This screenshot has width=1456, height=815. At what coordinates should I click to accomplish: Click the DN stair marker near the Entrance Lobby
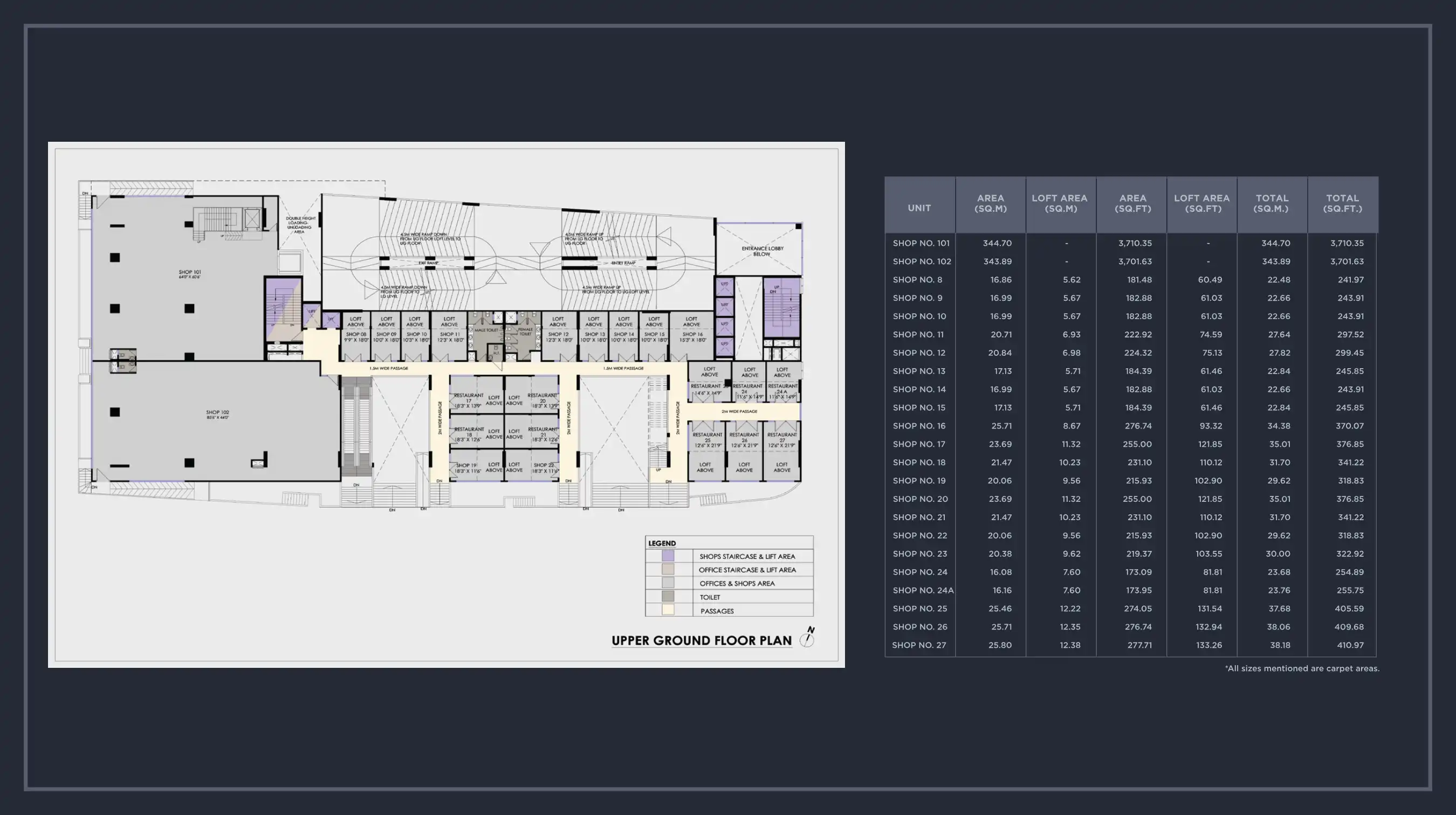[772, 292]
